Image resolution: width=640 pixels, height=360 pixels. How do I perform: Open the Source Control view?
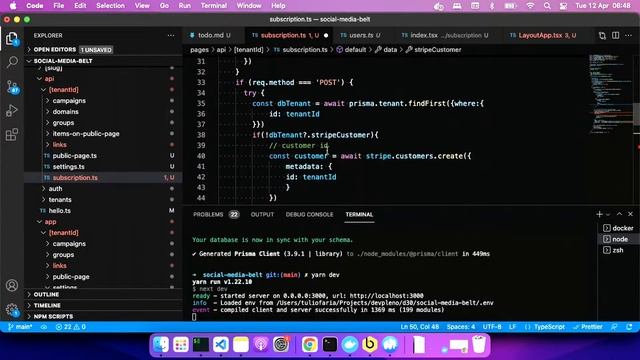(x=12, y=87)
